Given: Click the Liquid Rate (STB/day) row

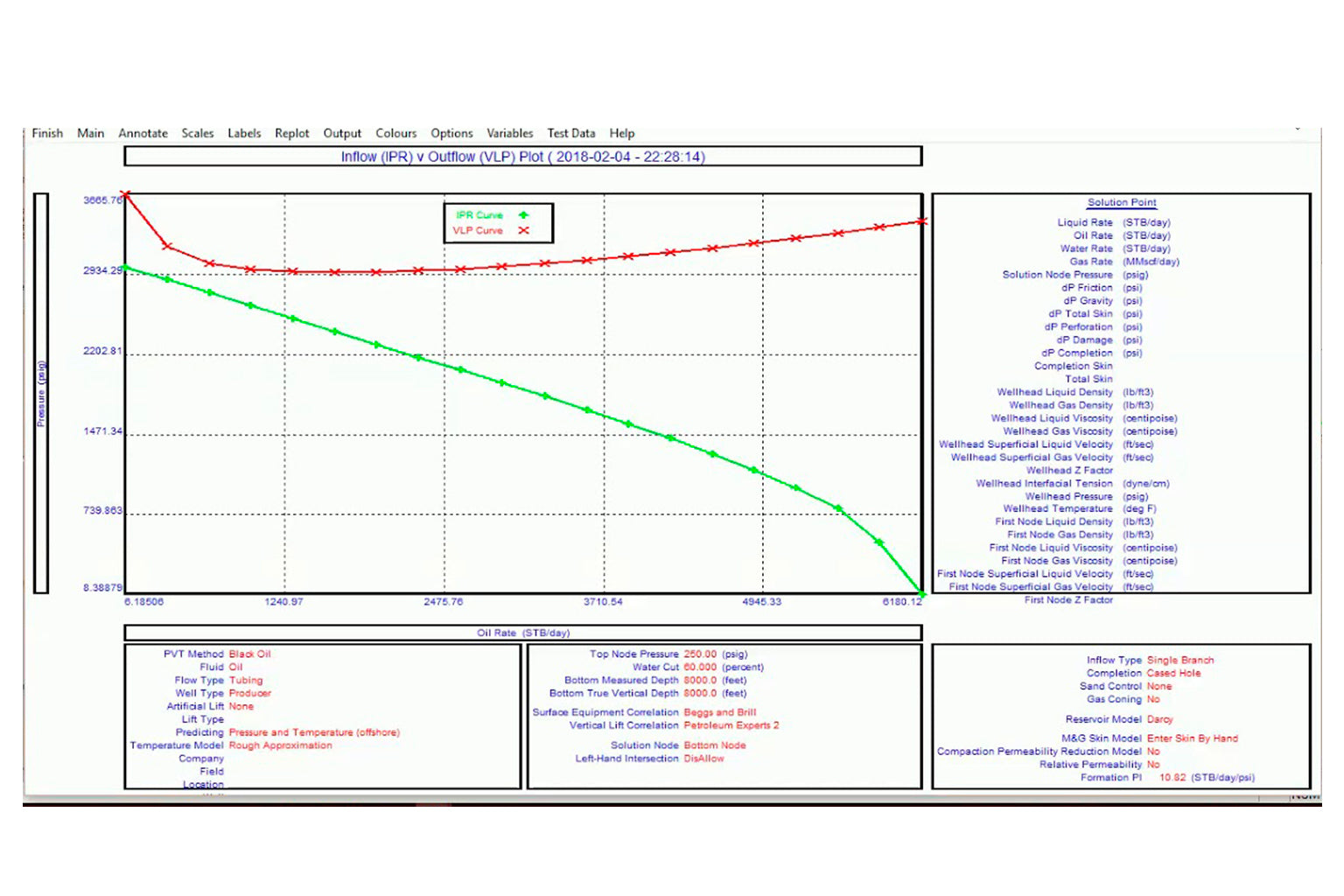Looking at the screenshot, I should 1114,222.
